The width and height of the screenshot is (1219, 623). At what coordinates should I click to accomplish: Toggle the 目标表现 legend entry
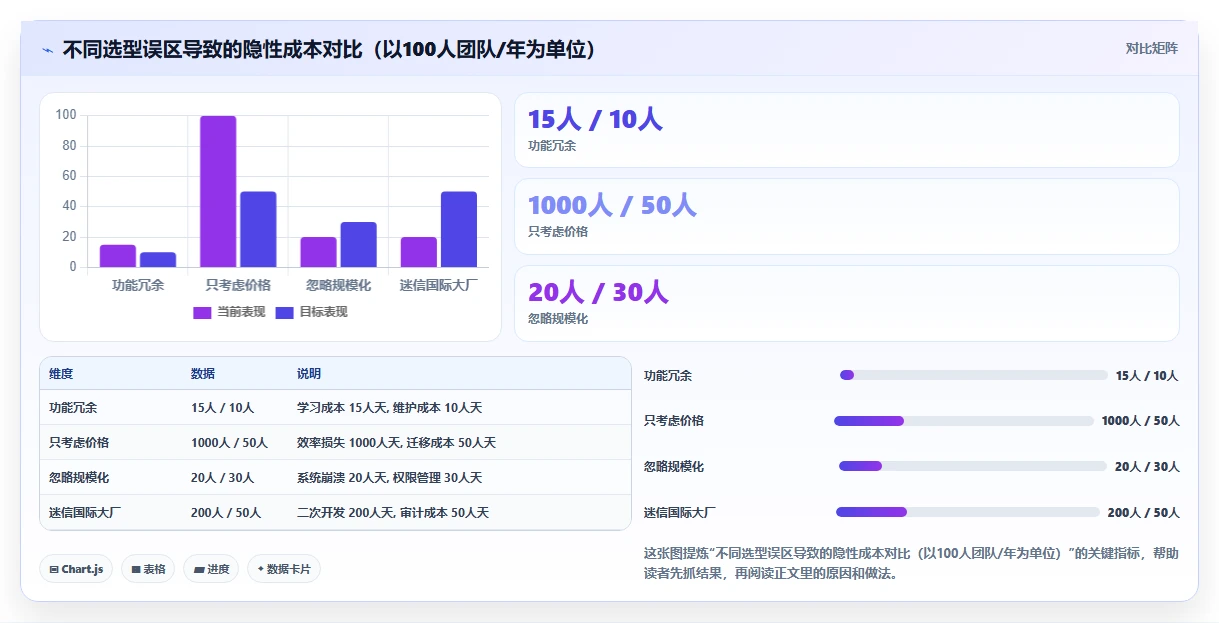pos(311,312)
